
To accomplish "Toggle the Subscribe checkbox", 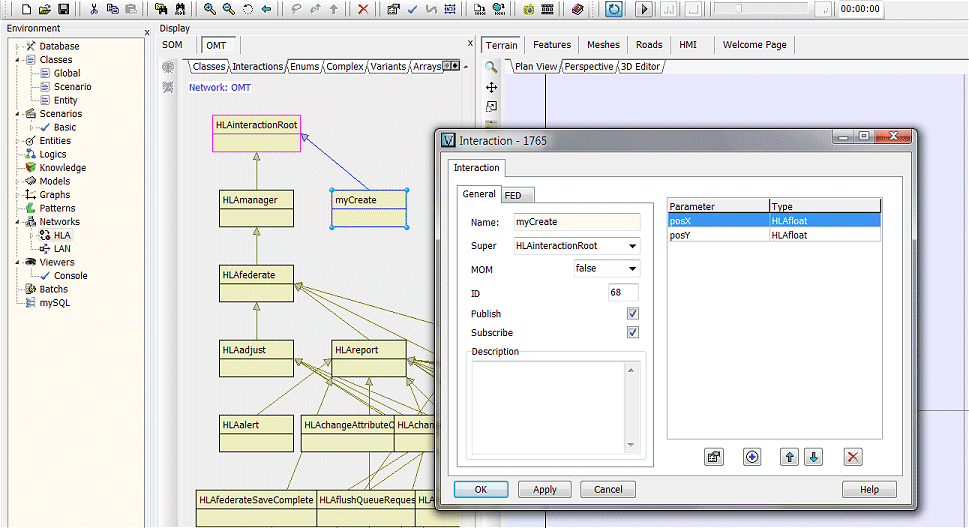I will pos(632,333).
